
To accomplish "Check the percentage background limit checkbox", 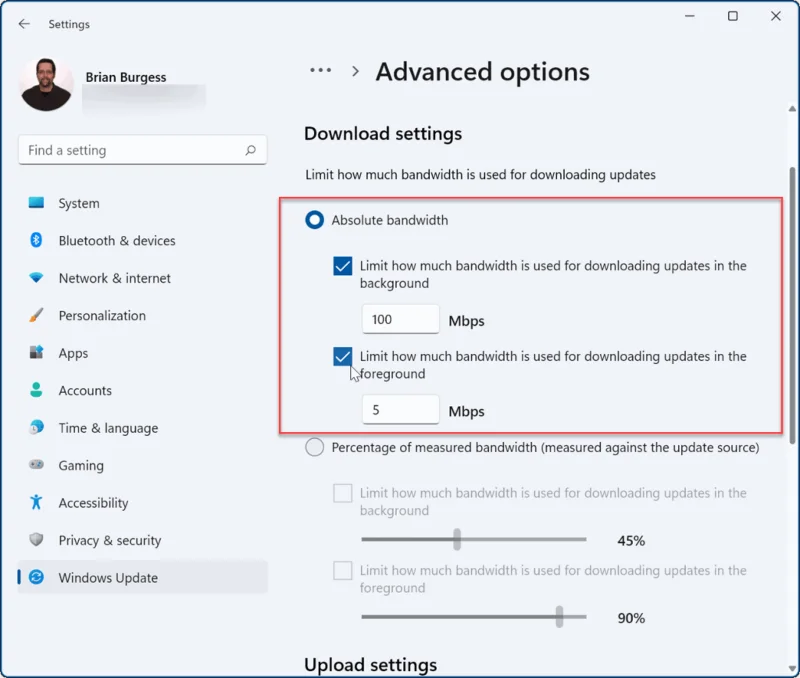I will tap(342, 493).
